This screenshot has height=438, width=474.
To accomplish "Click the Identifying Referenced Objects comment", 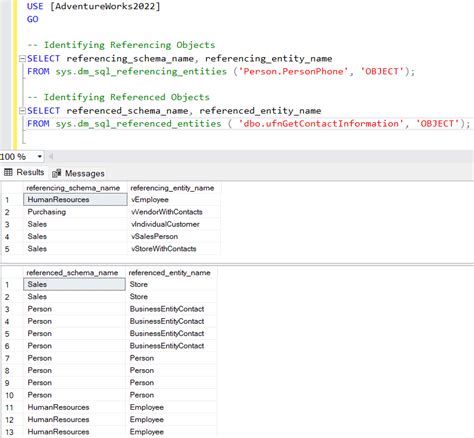I will 118,97.
